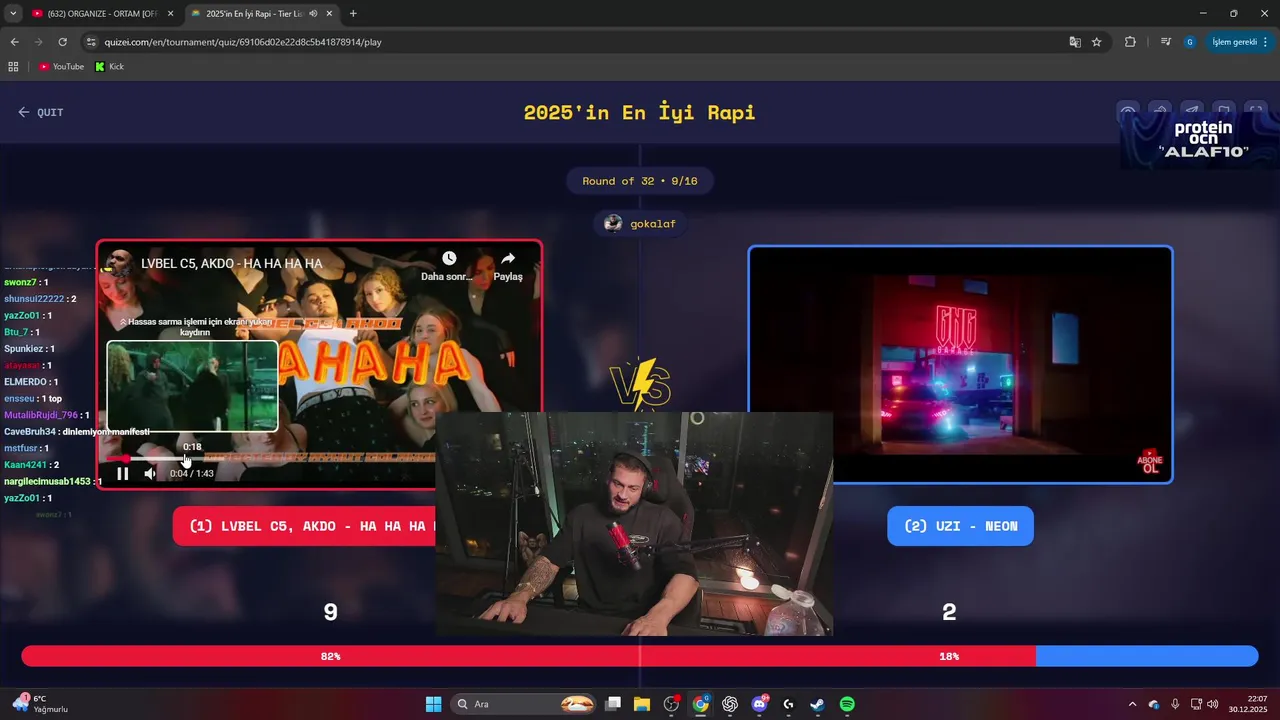Image resolution: width=1280 pixels, height=720 pixels.
Task: Open Discord from the taskbar
Action: coord(759,704)
